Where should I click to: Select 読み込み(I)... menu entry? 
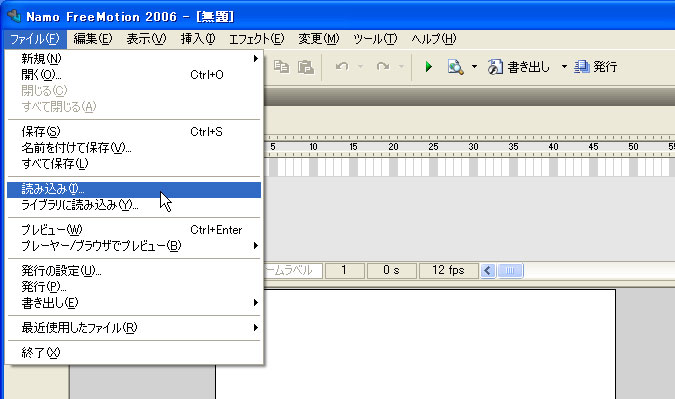tap(134, 189)
